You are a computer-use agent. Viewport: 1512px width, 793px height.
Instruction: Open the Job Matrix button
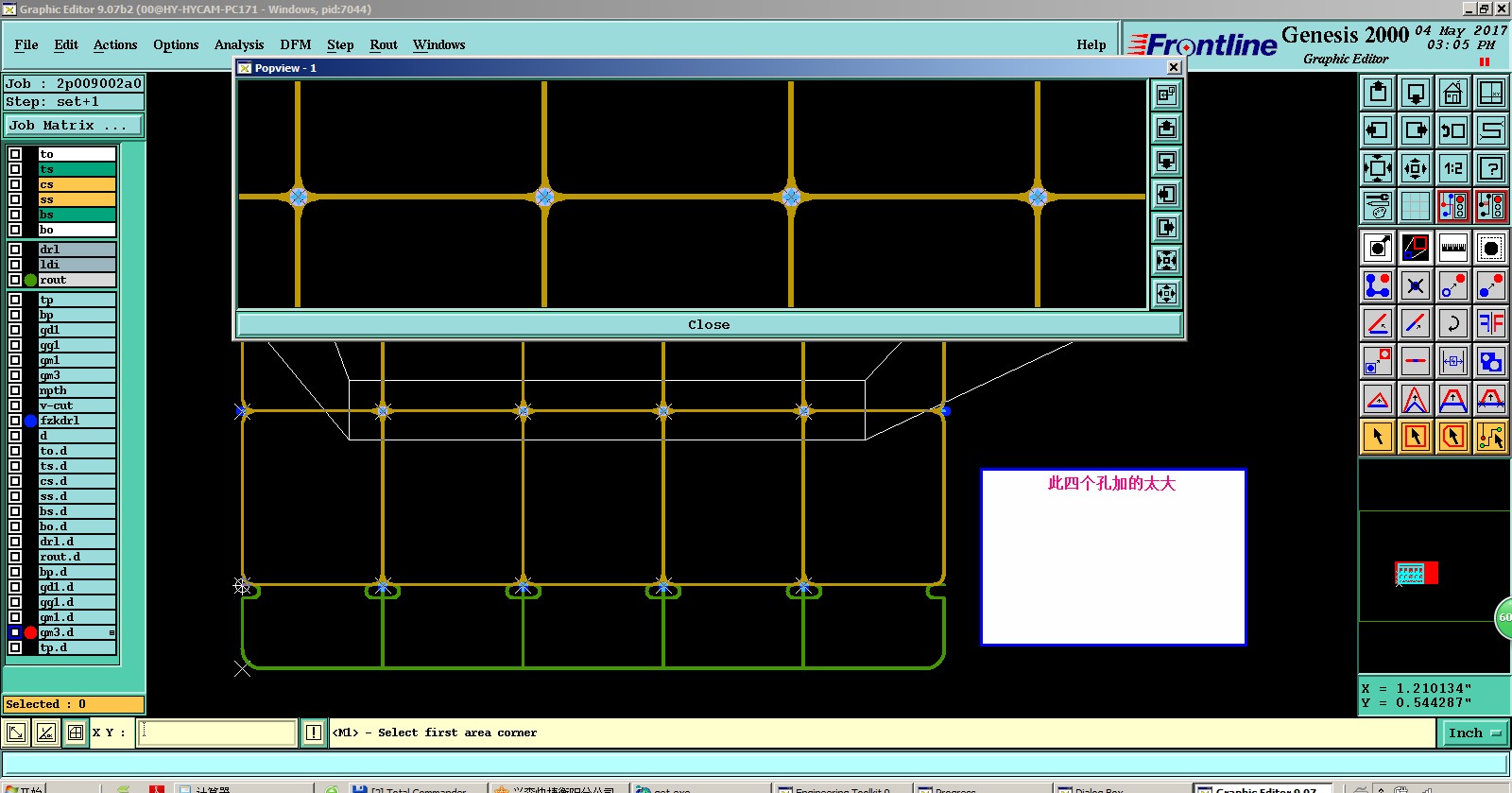74,125
